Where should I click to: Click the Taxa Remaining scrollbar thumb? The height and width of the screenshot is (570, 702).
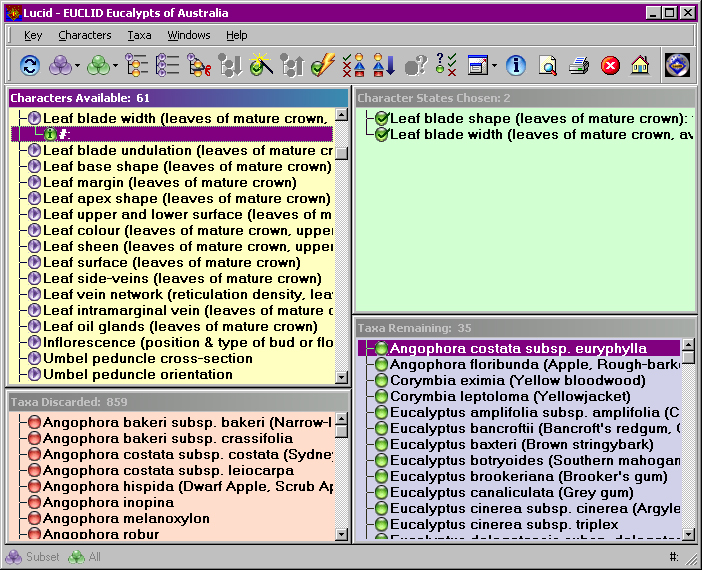pyautogui.click(x=688, y=357)
